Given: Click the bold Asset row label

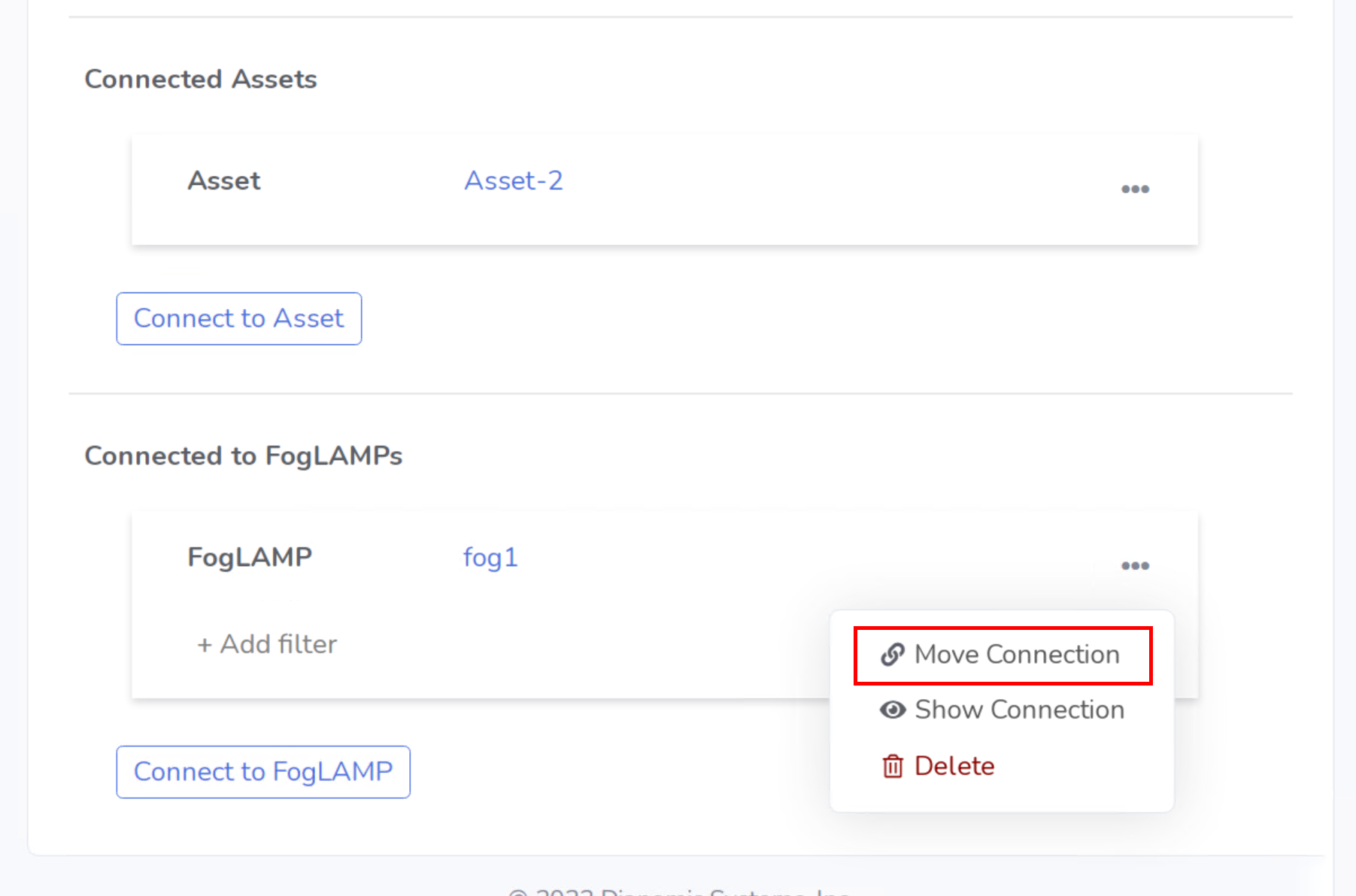Looking at the screenshot, I should click(x=224, y=180).
